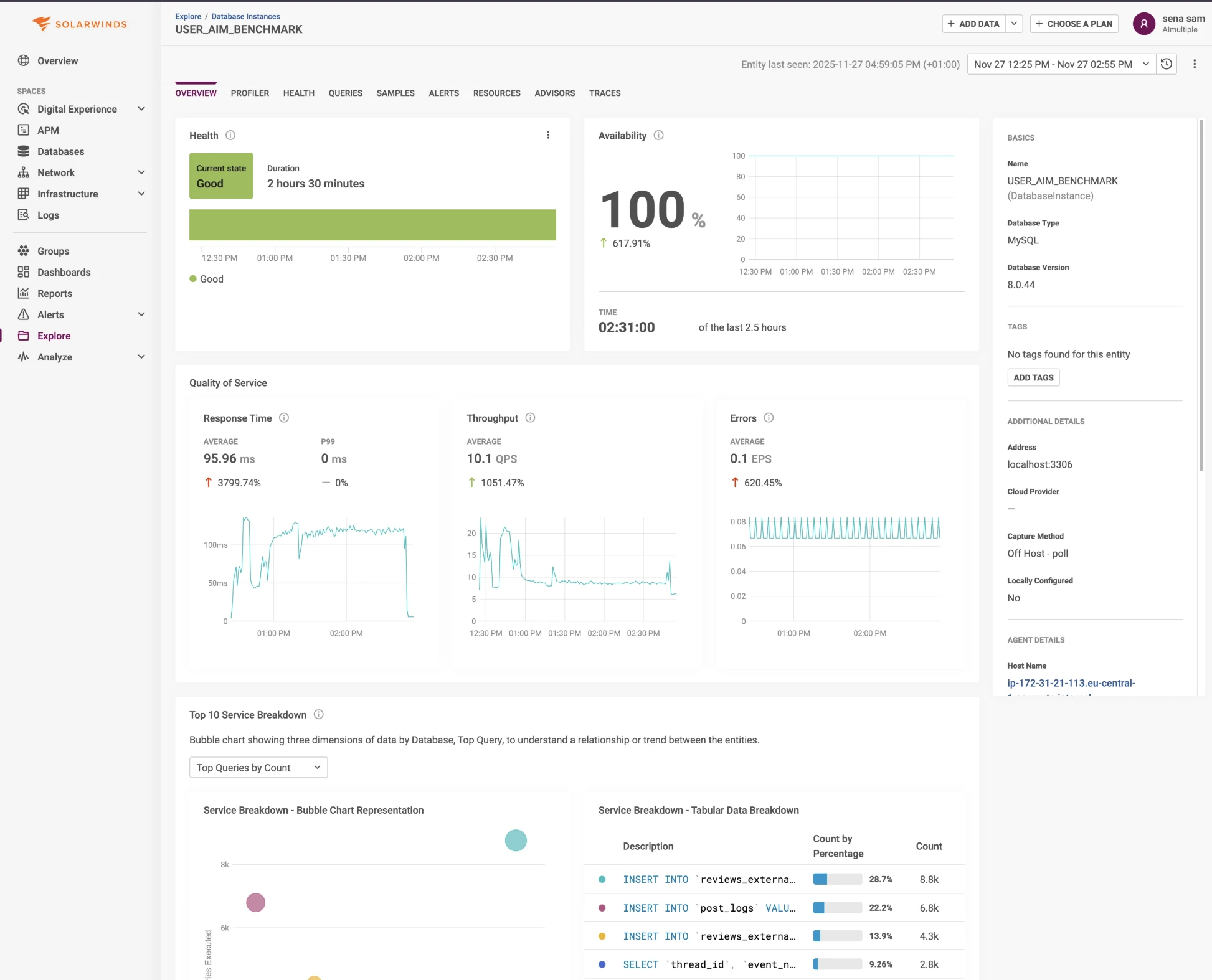Screen dimensions: 1212x980
Task: Expand the Infrastructure section chevron
Action: coord(141,194)
